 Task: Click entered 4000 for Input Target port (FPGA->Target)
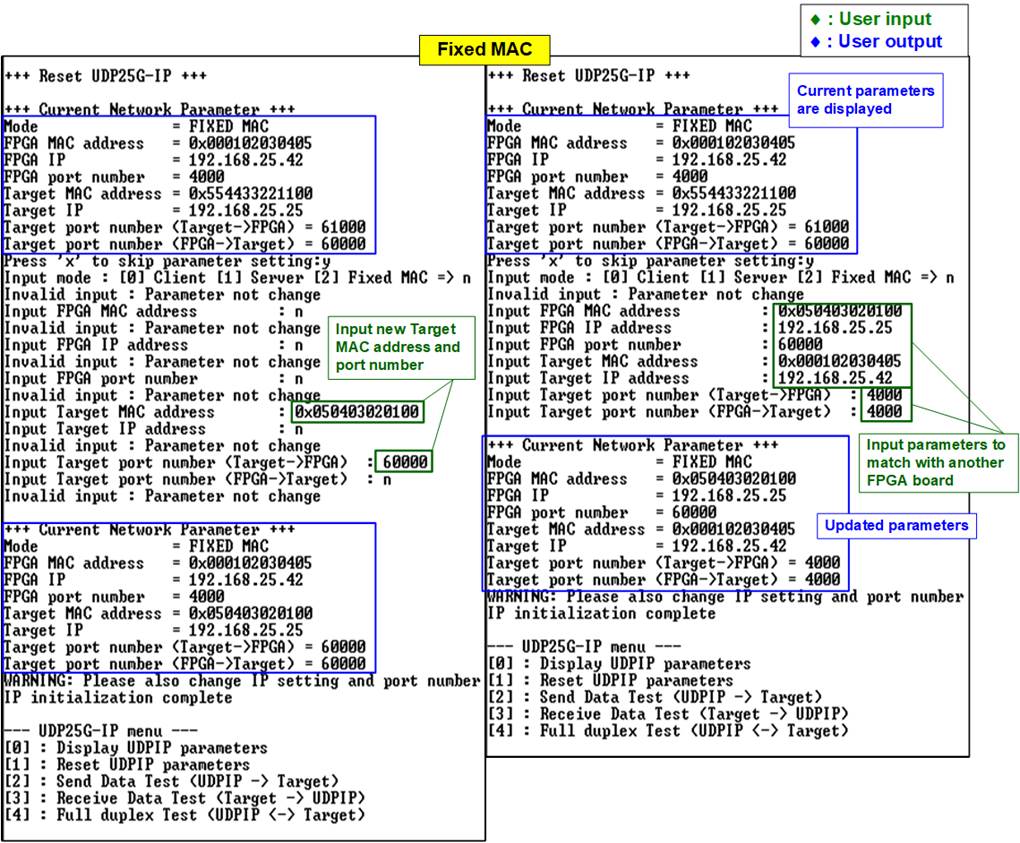click(x=885, y=412)
